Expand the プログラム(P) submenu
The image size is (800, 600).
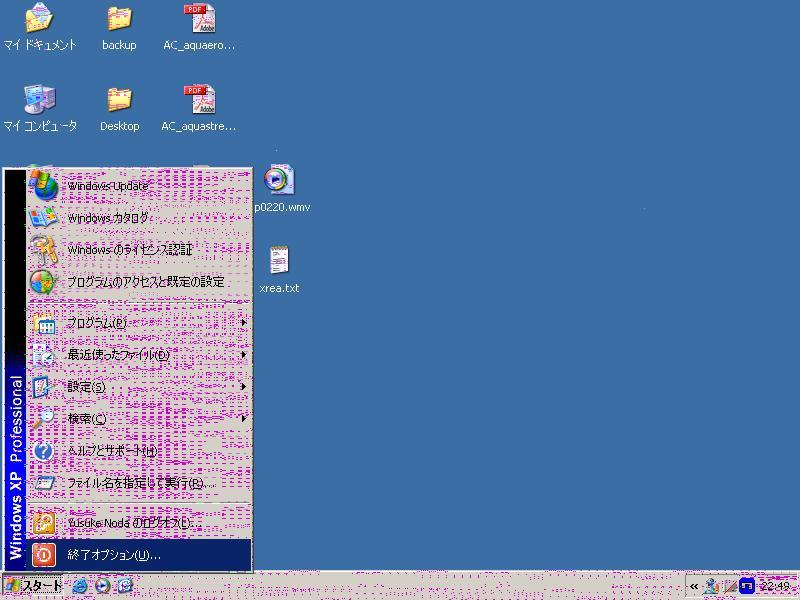pos(139,323)
